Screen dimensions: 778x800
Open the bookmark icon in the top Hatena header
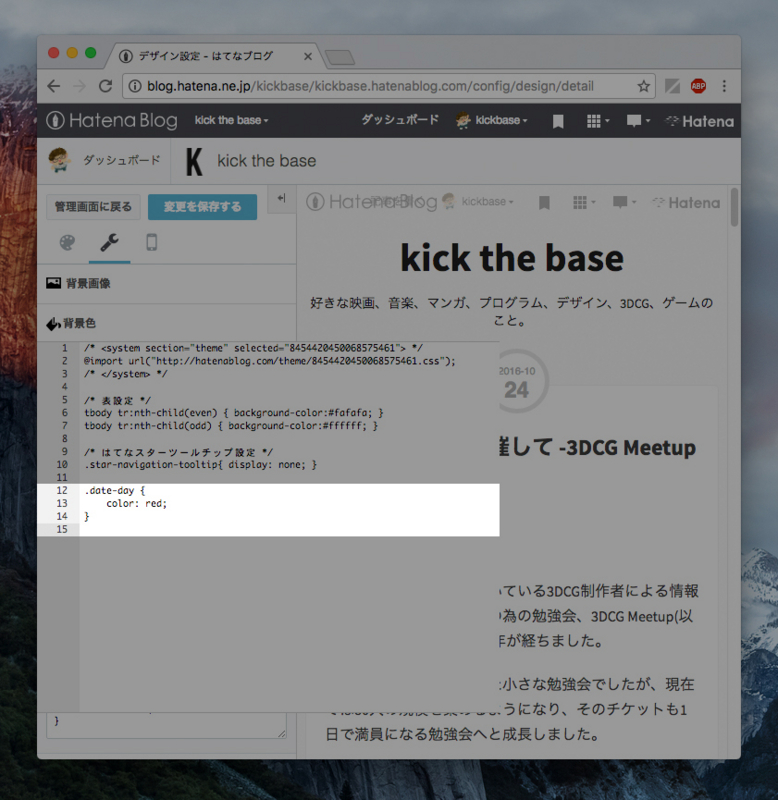coord(558,121)
